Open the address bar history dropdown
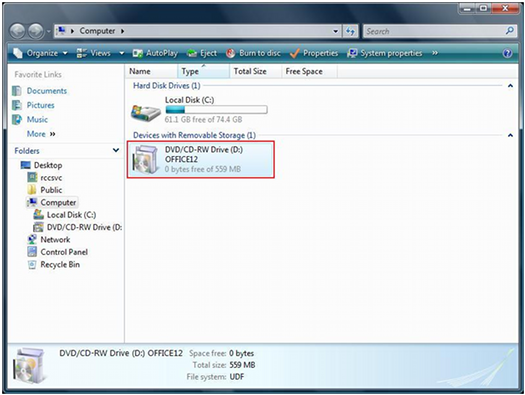The height and width of the screenshot is (395, 525). point(335,31)
